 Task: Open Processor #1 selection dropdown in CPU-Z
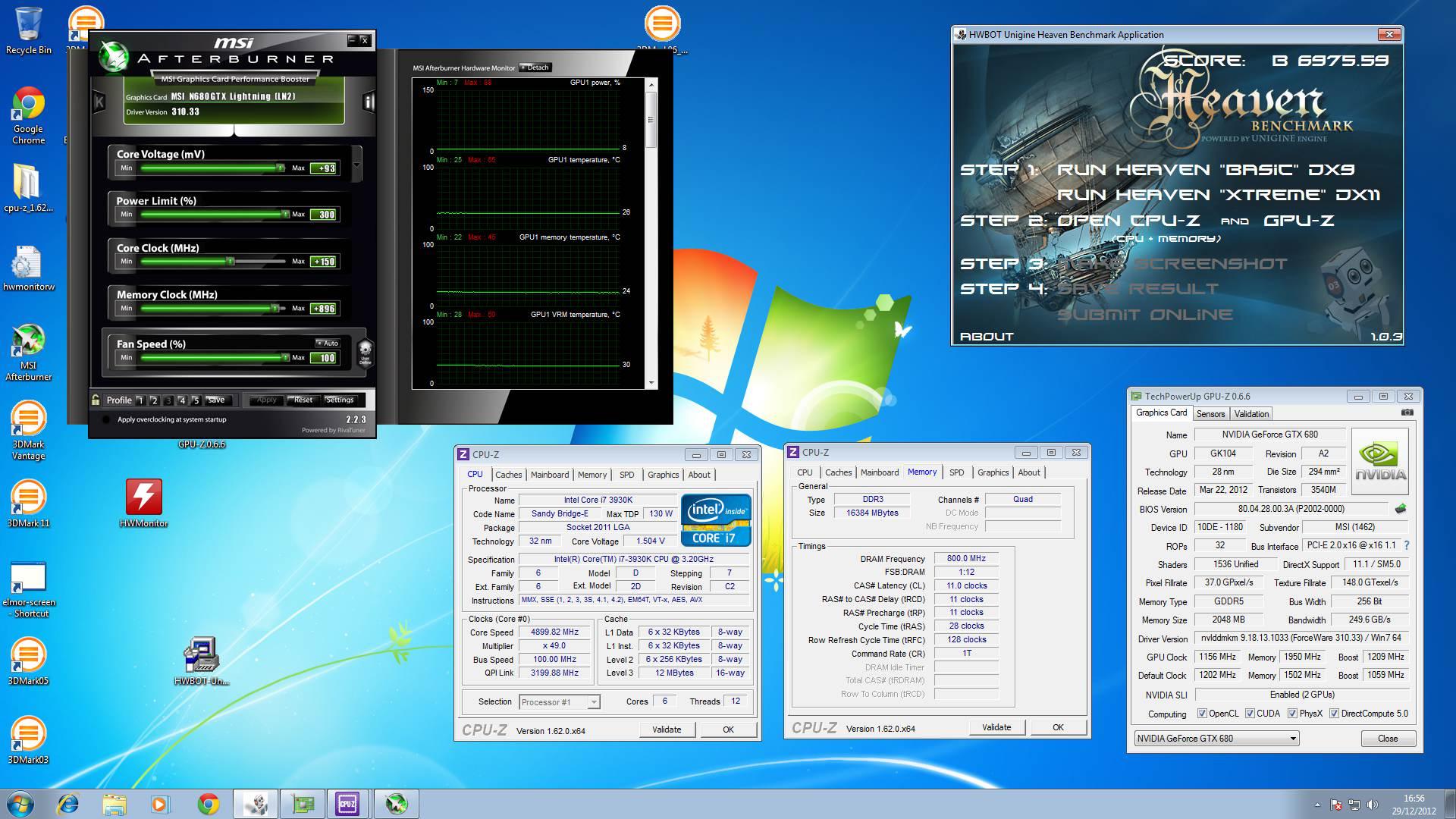point(594,702)
